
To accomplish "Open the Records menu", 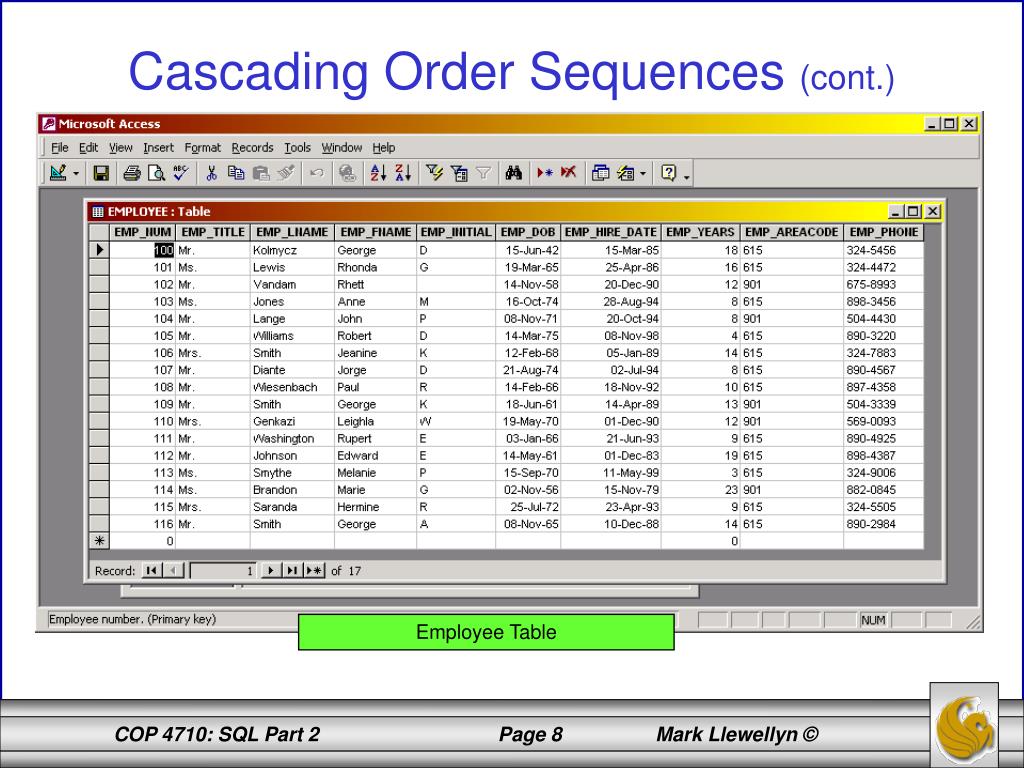I will click(252, 148).
